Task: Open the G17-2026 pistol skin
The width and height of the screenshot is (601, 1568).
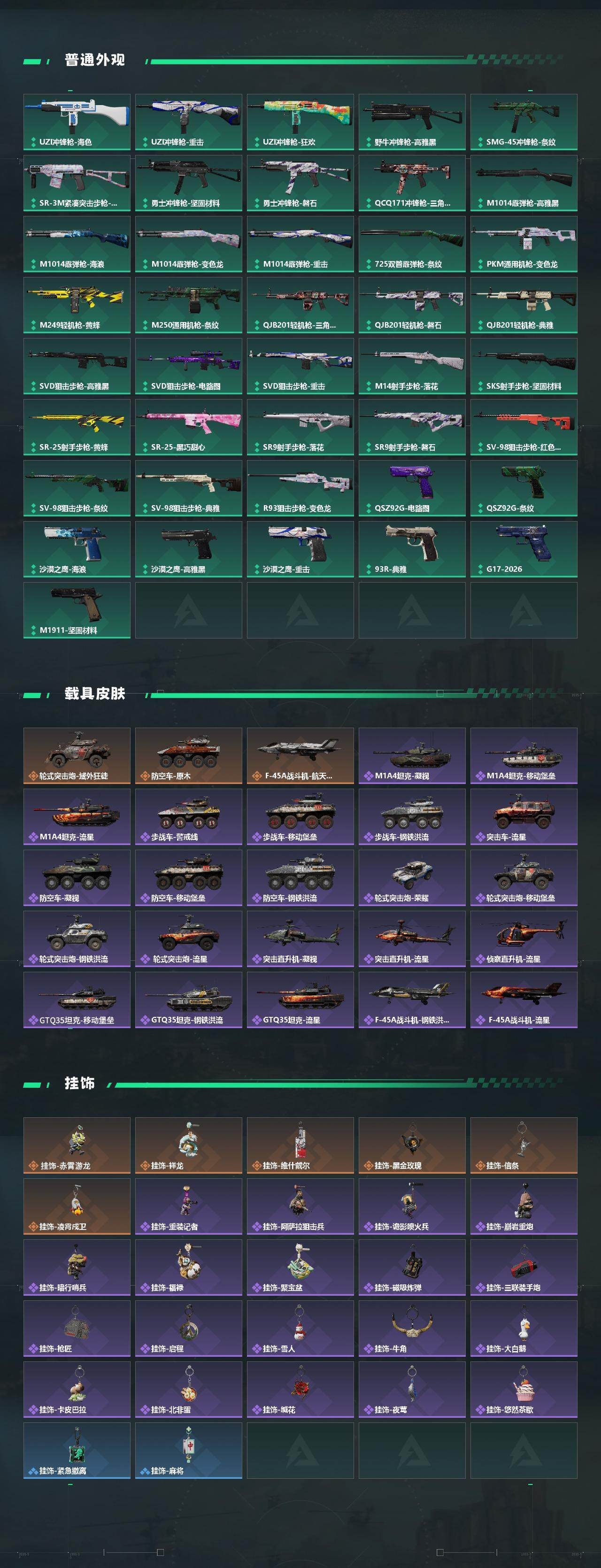Action: (524, 549)
